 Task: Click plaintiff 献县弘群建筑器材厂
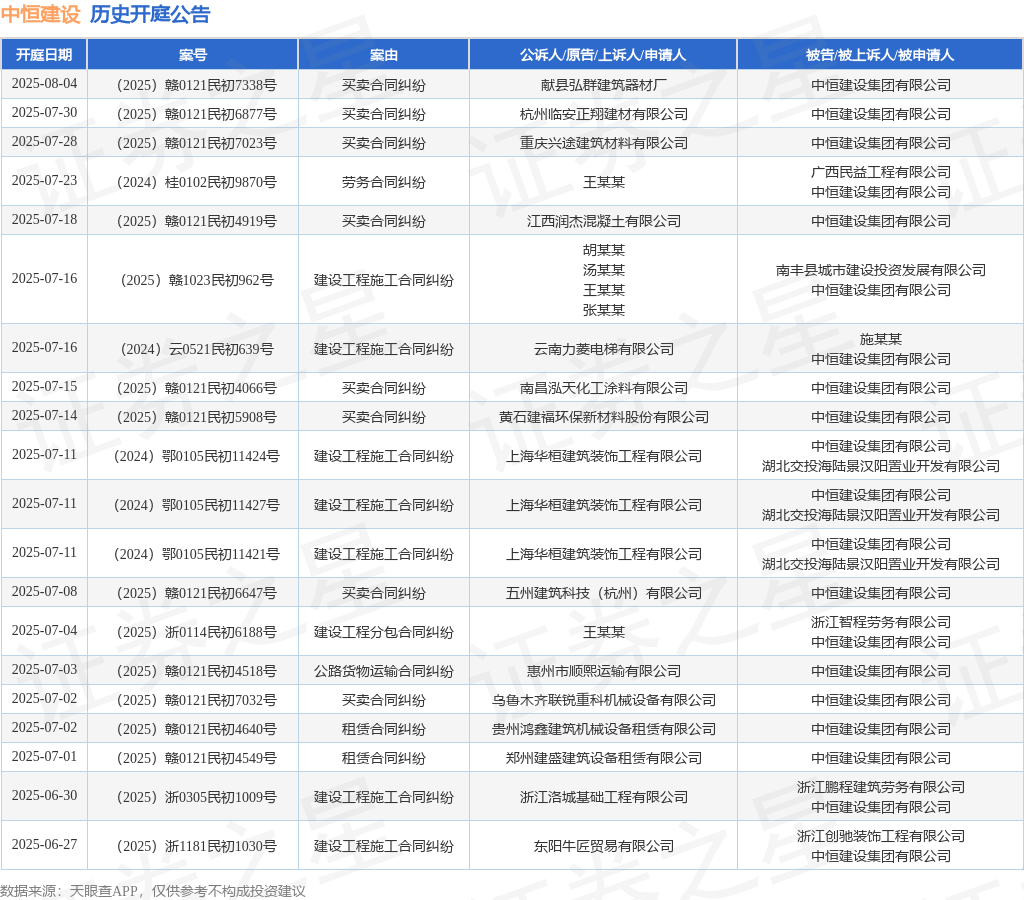[x=603, y=86]
